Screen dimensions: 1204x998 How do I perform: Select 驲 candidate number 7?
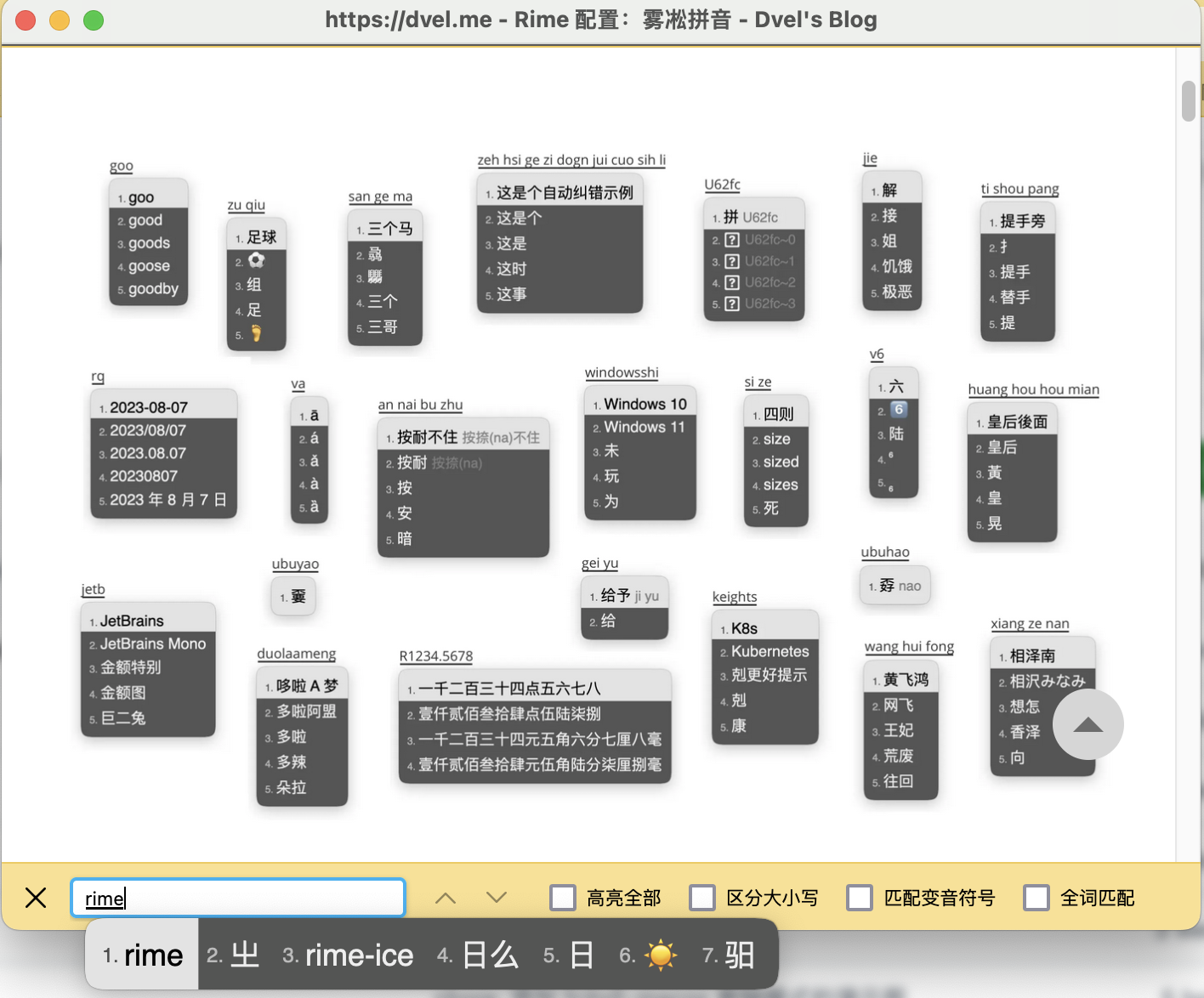coord(730,955)
